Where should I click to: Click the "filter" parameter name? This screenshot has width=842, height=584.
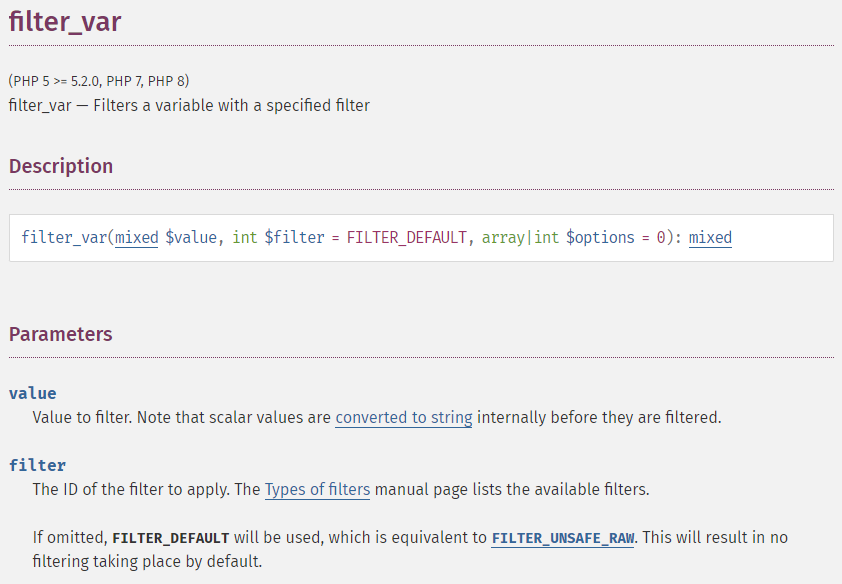tap(38, 465)
